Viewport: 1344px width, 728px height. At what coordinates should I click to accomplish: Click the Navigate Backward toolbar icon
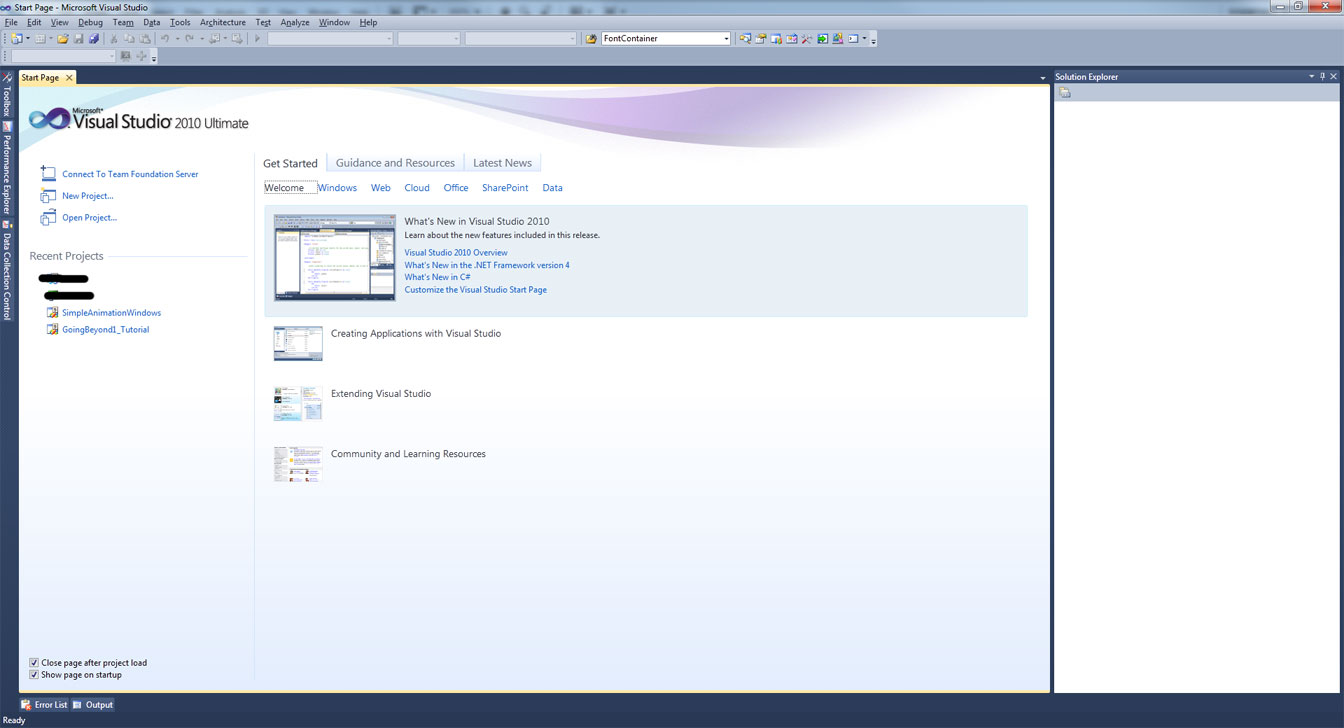click(x=214, y=39)
